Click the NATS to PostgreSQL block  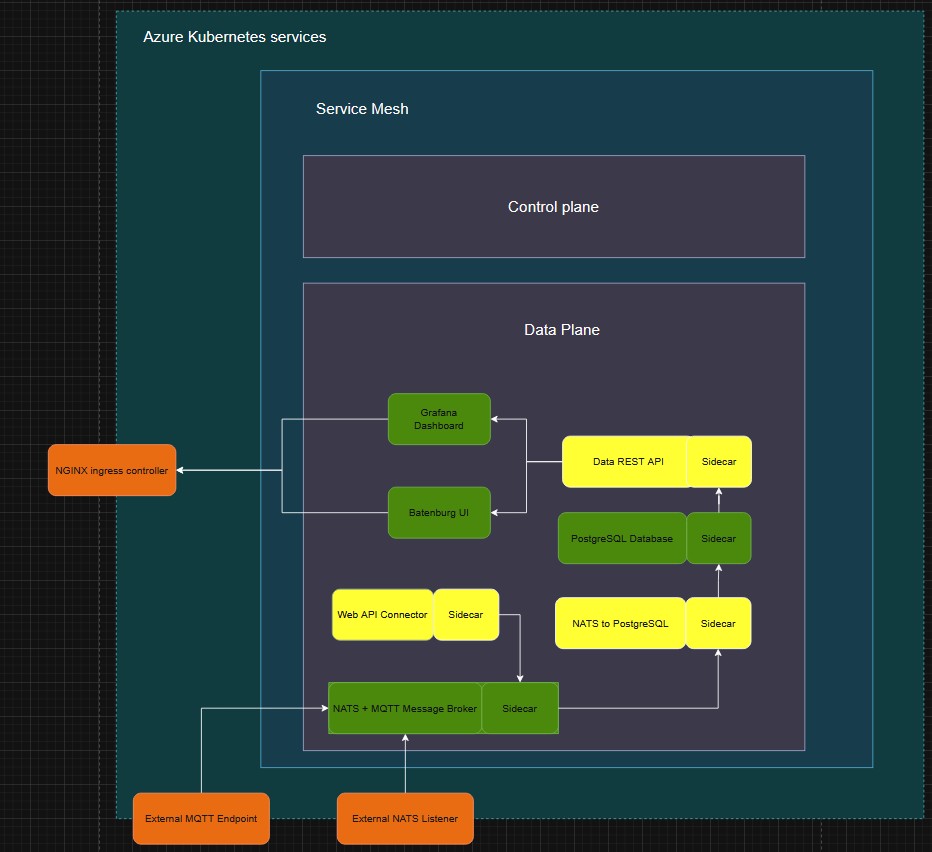619,623
